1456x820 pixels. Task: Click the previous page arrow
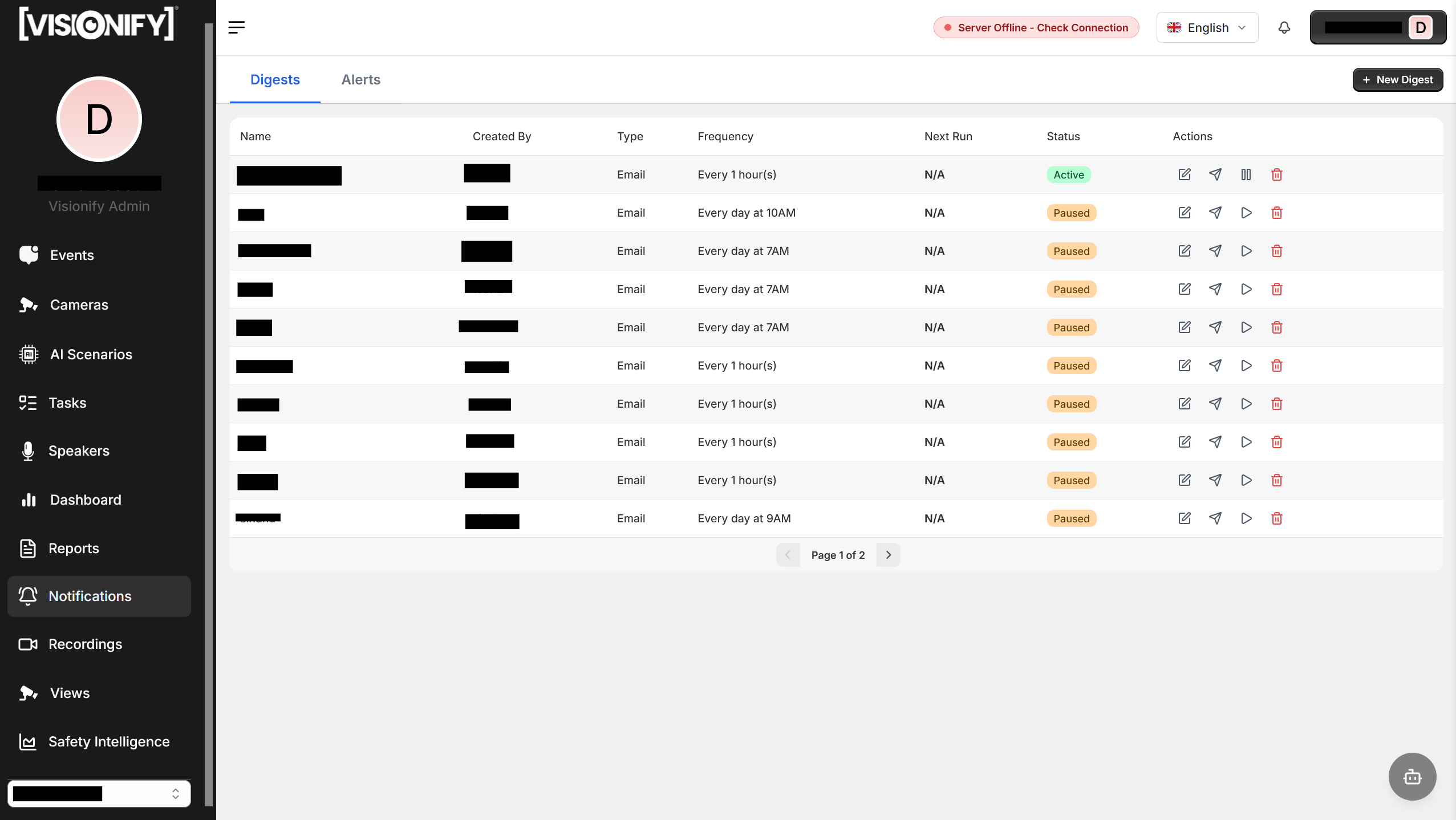pos(788,555)
